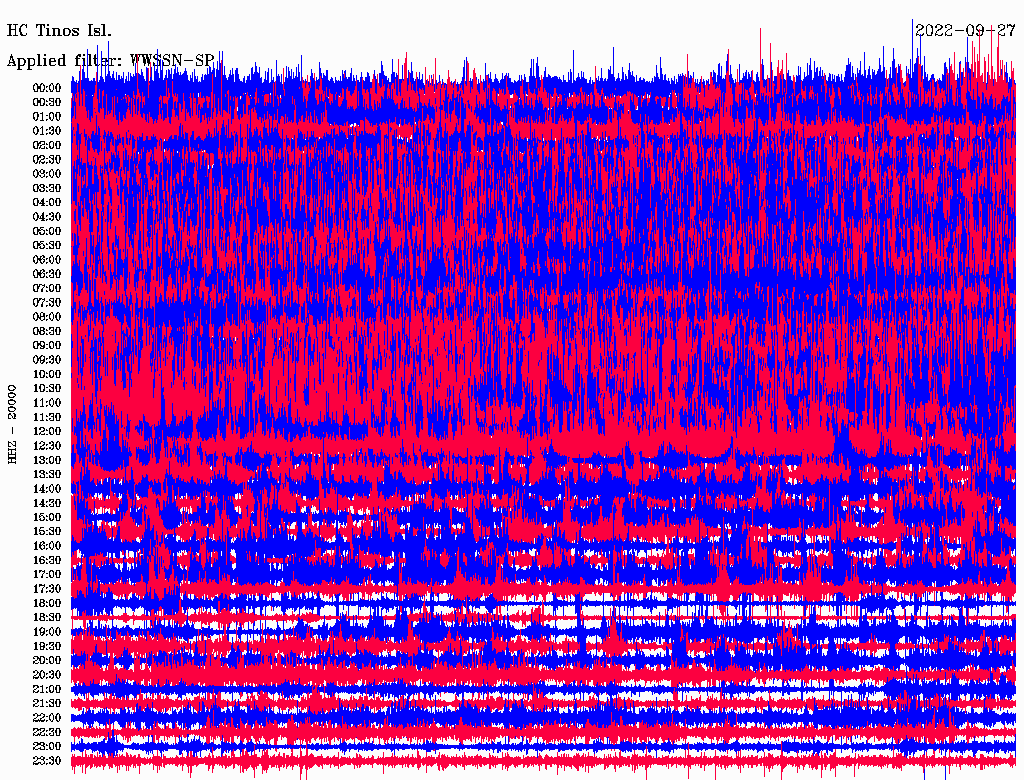This screenshot has width=1024, height=780.
Task: Click the '18:30' time label
Action: pos(47,617)
